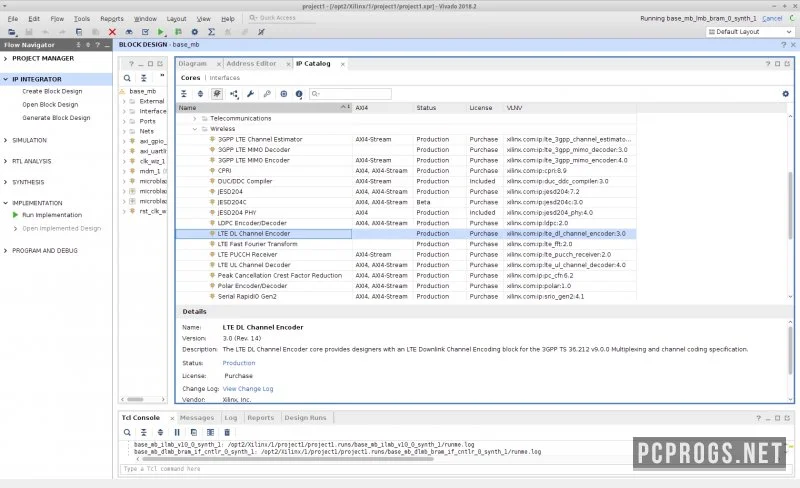Switch to the Address Editor tab
Image resolution: width=800 pixels, height=488 pixels.
point(251,64)
